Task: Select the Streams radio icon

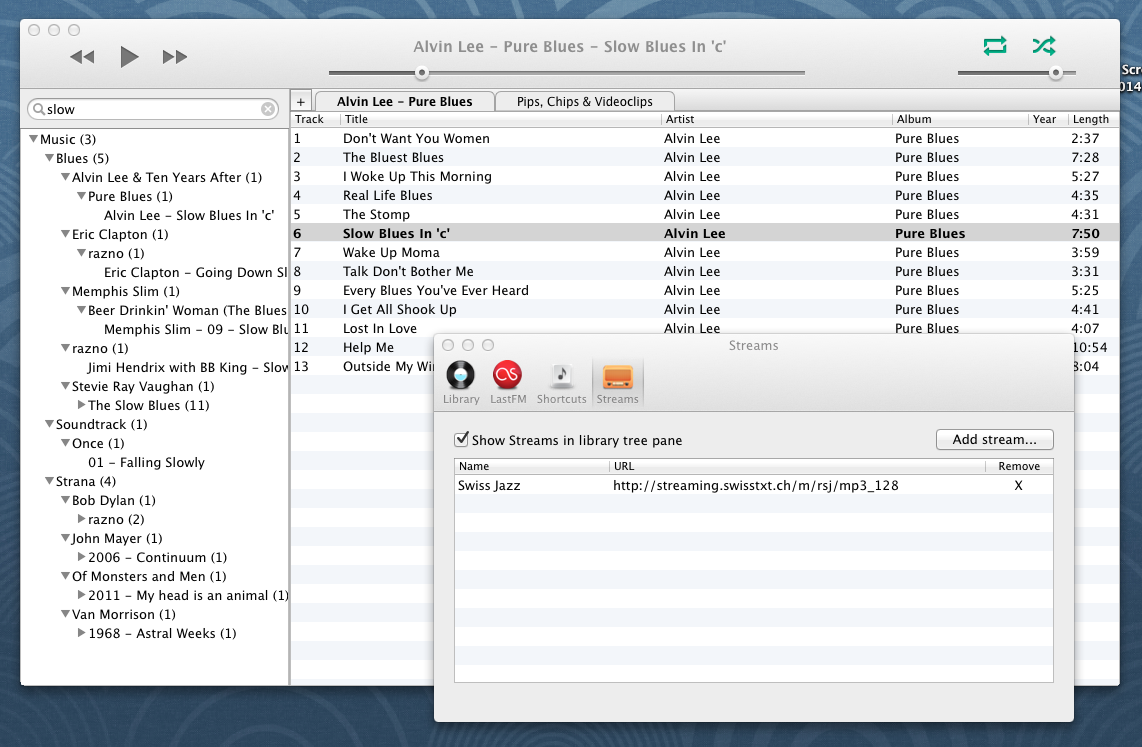Action: [x=617, y=382]
